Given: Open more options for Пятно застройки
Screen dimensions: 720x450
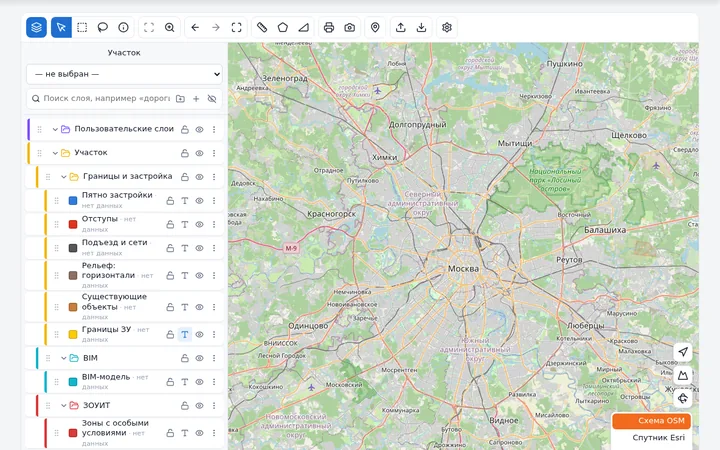Looking at the screenshot, I should 214,201.
